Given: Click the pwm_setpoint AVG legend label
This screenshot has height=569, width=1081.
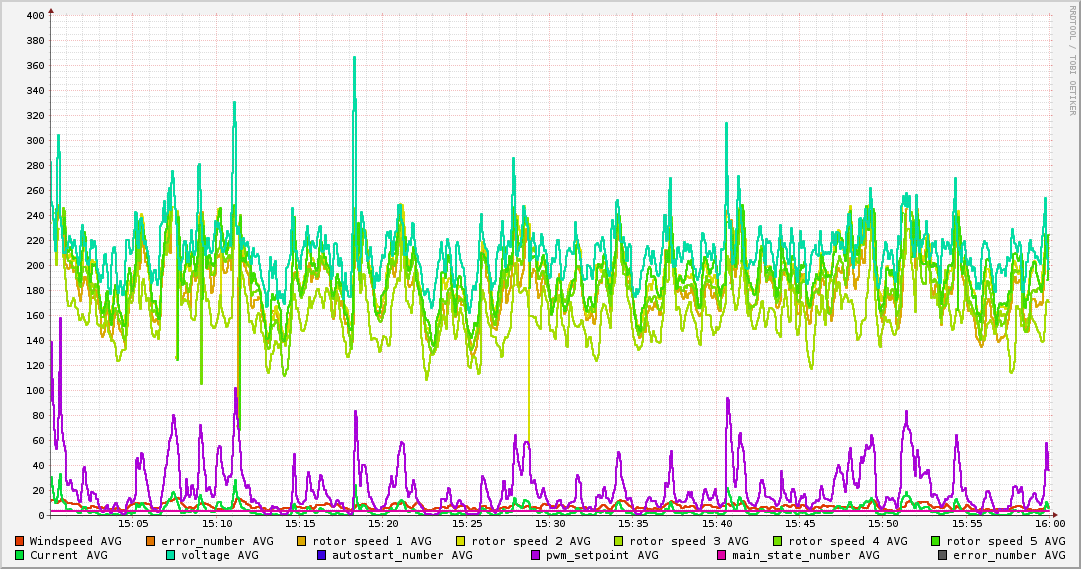Looking at the screenshot, I should [602, 555].
